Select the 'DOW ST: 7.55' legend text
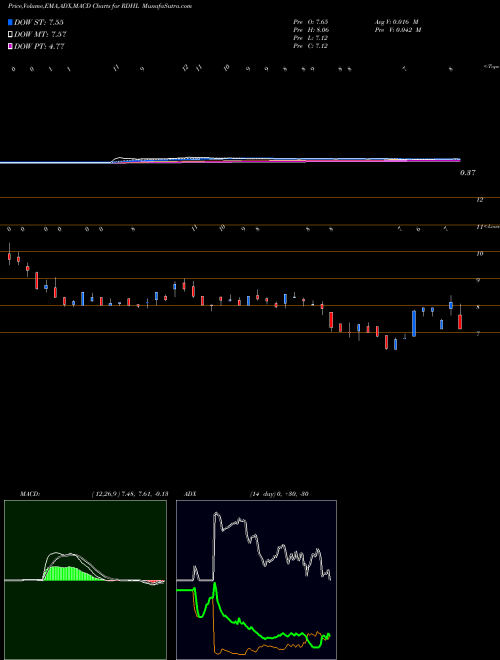 coord(39,22)
